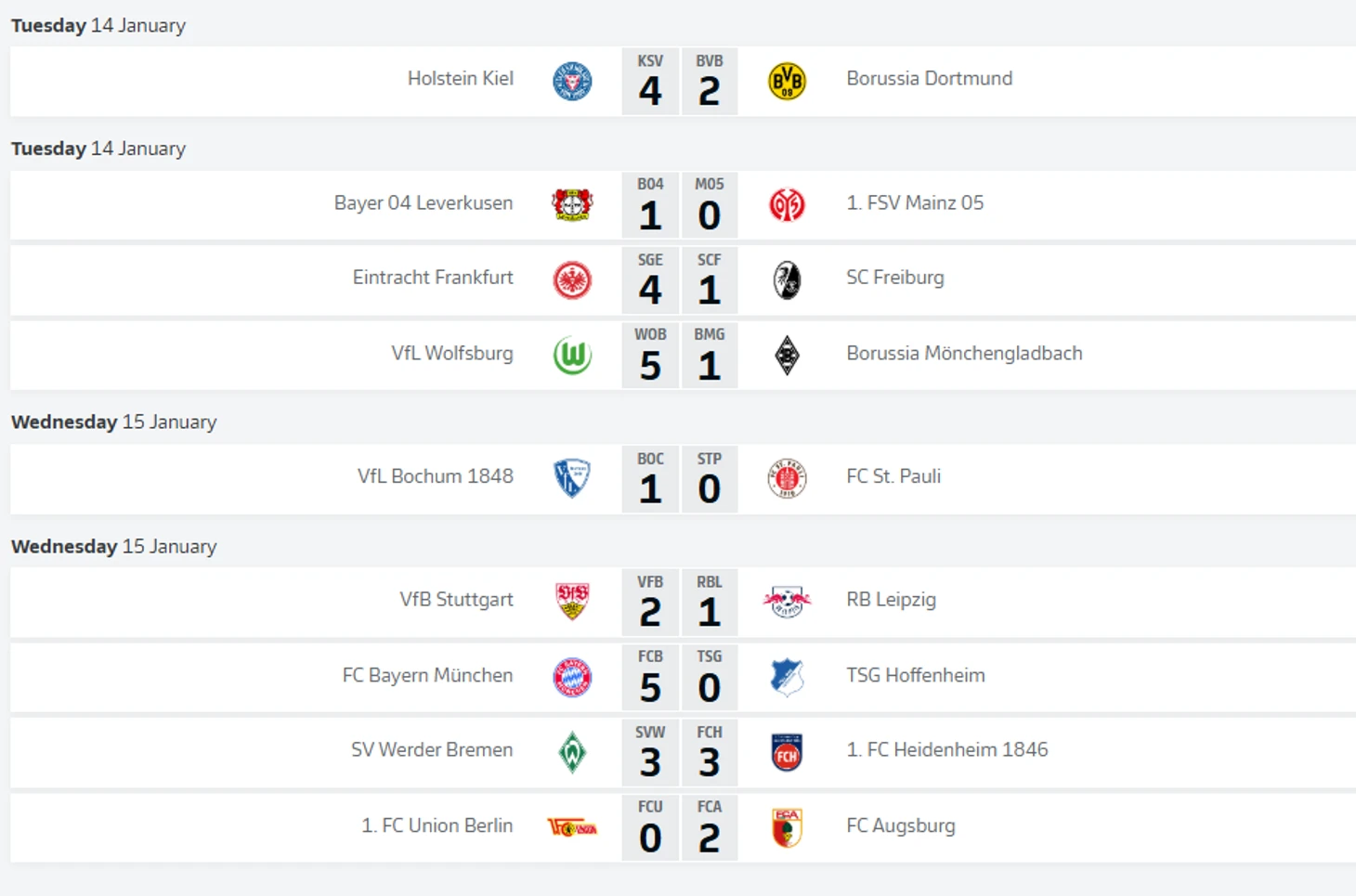This screenshot has height=896, width=1356.
Task: Select the Bayer 04 Leverkusen crest
Action: click(572, 205)
